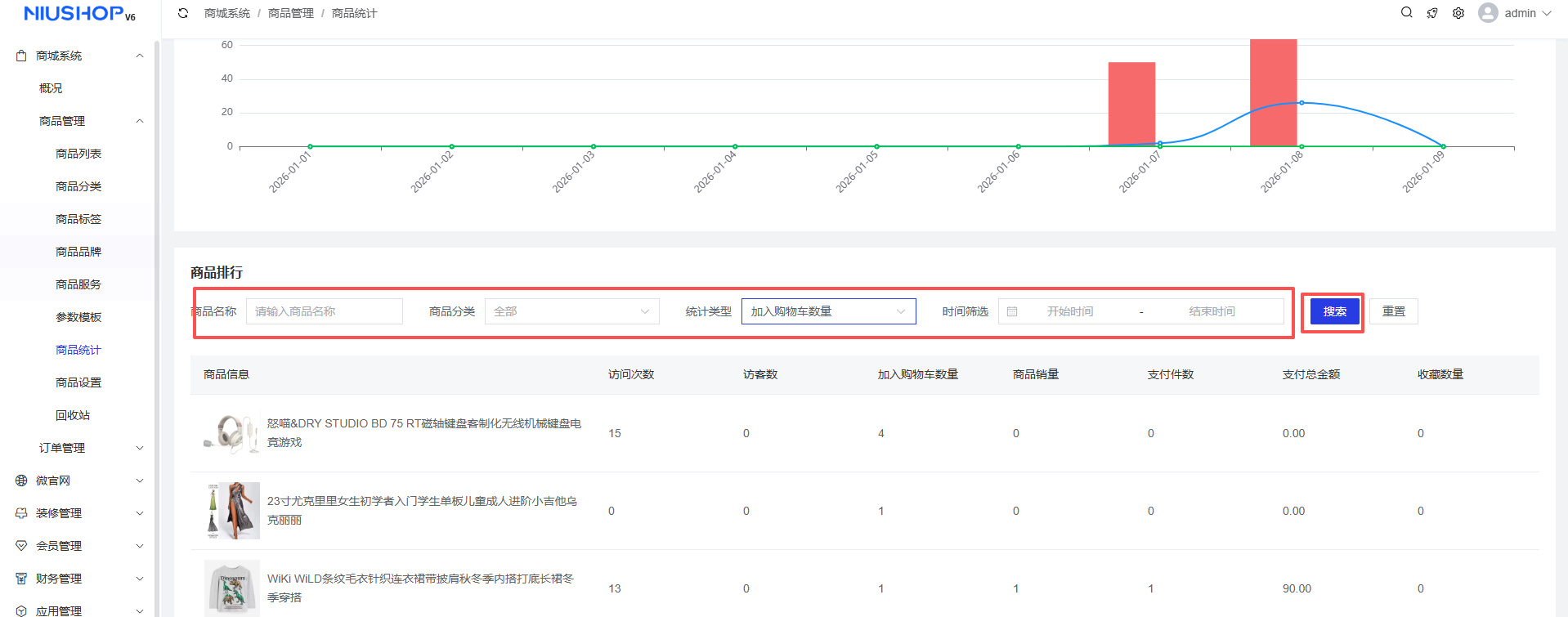Click the NIUSHOP logo
The height and width of the screenshot is (617, 1568).
pos(79,14)
